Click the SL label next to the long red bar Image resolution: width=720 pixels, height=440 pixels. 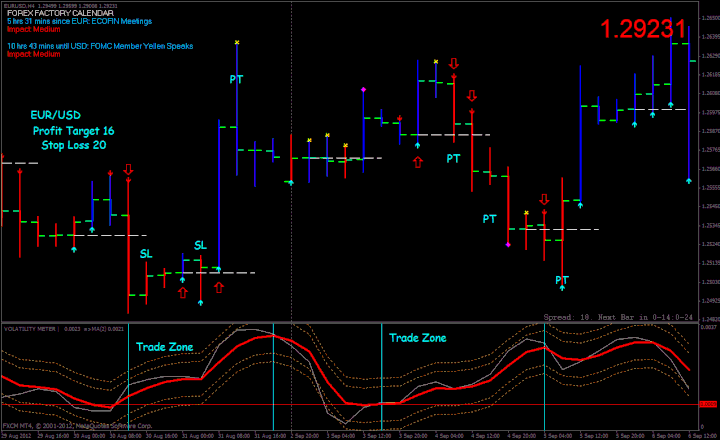146,254
